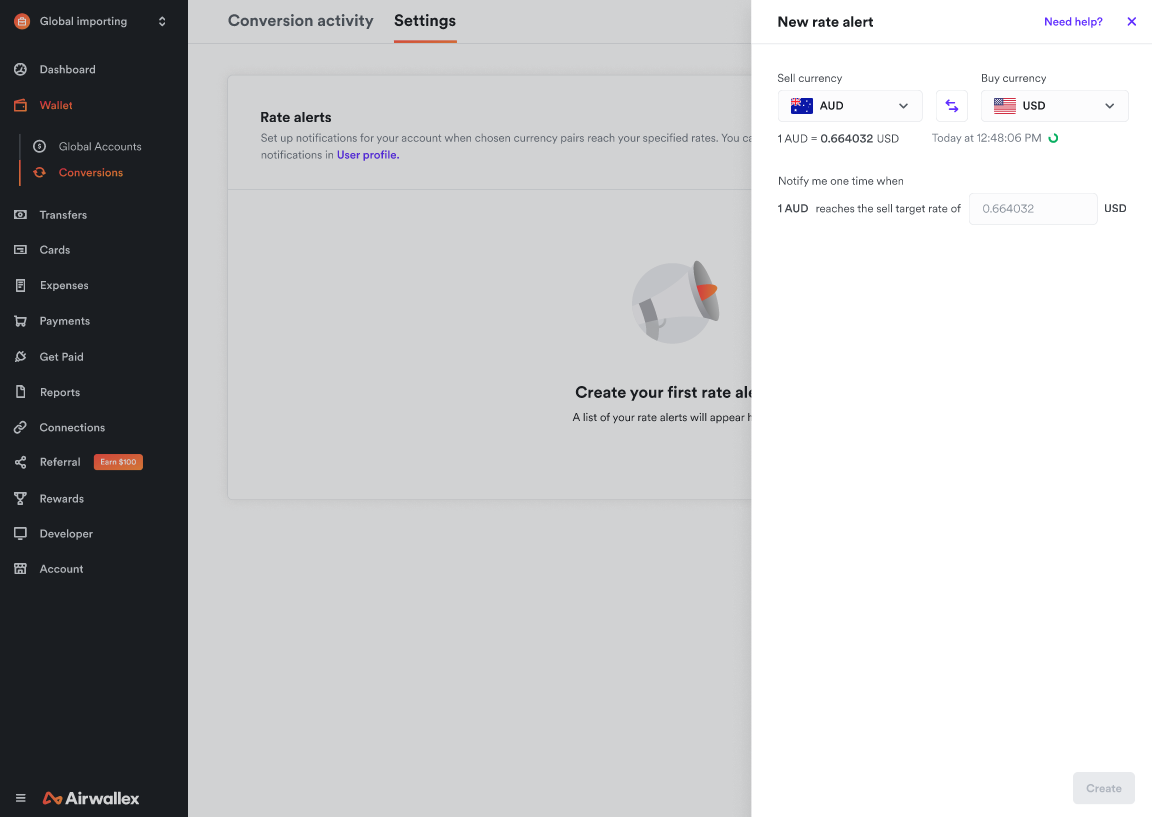This screenshot has width=1152, height=817.
Task: Switch to the Conversion activity tab
Action: (x=300, y=21)
